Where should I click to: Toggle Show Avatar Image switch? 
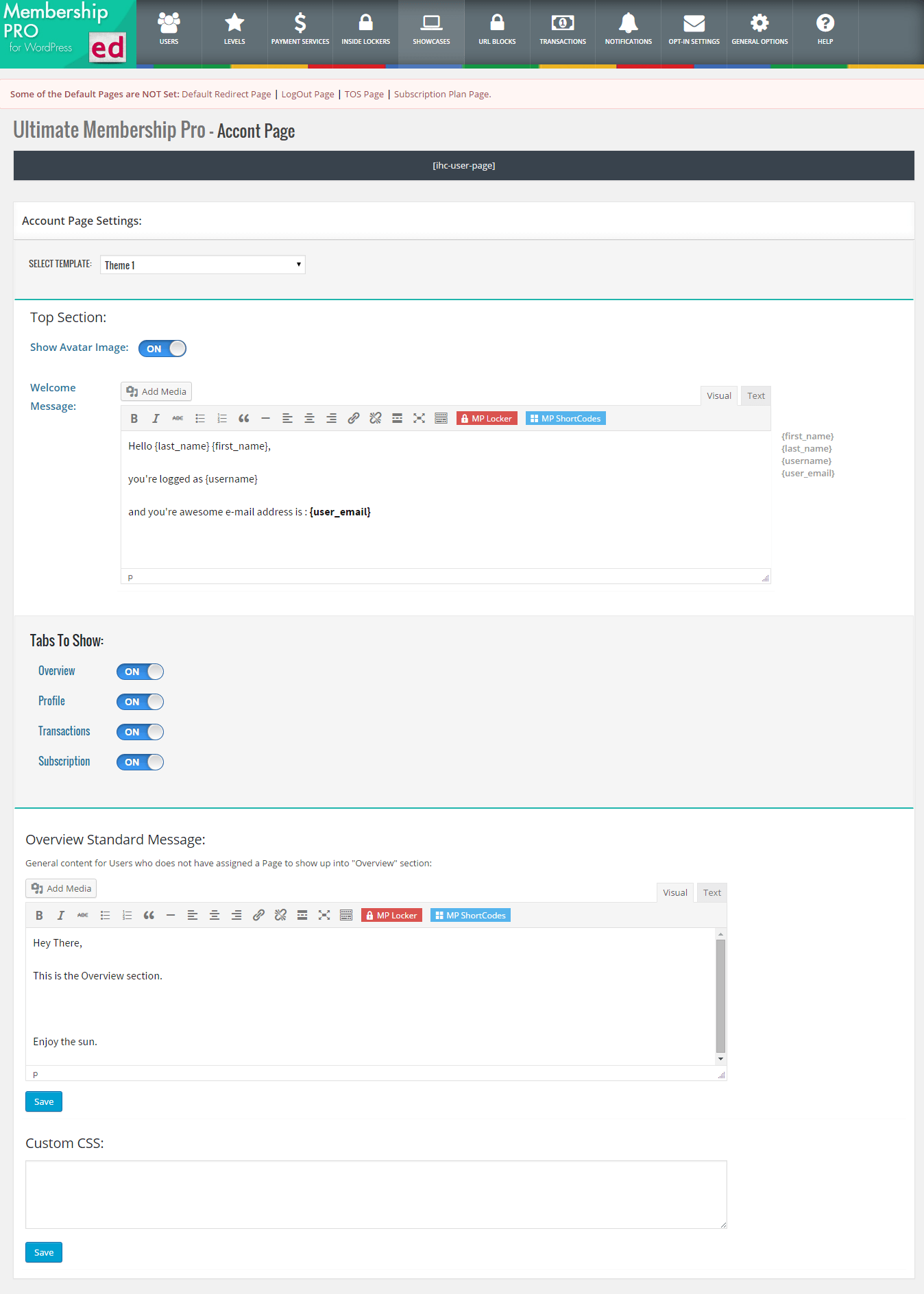(162, 348)
